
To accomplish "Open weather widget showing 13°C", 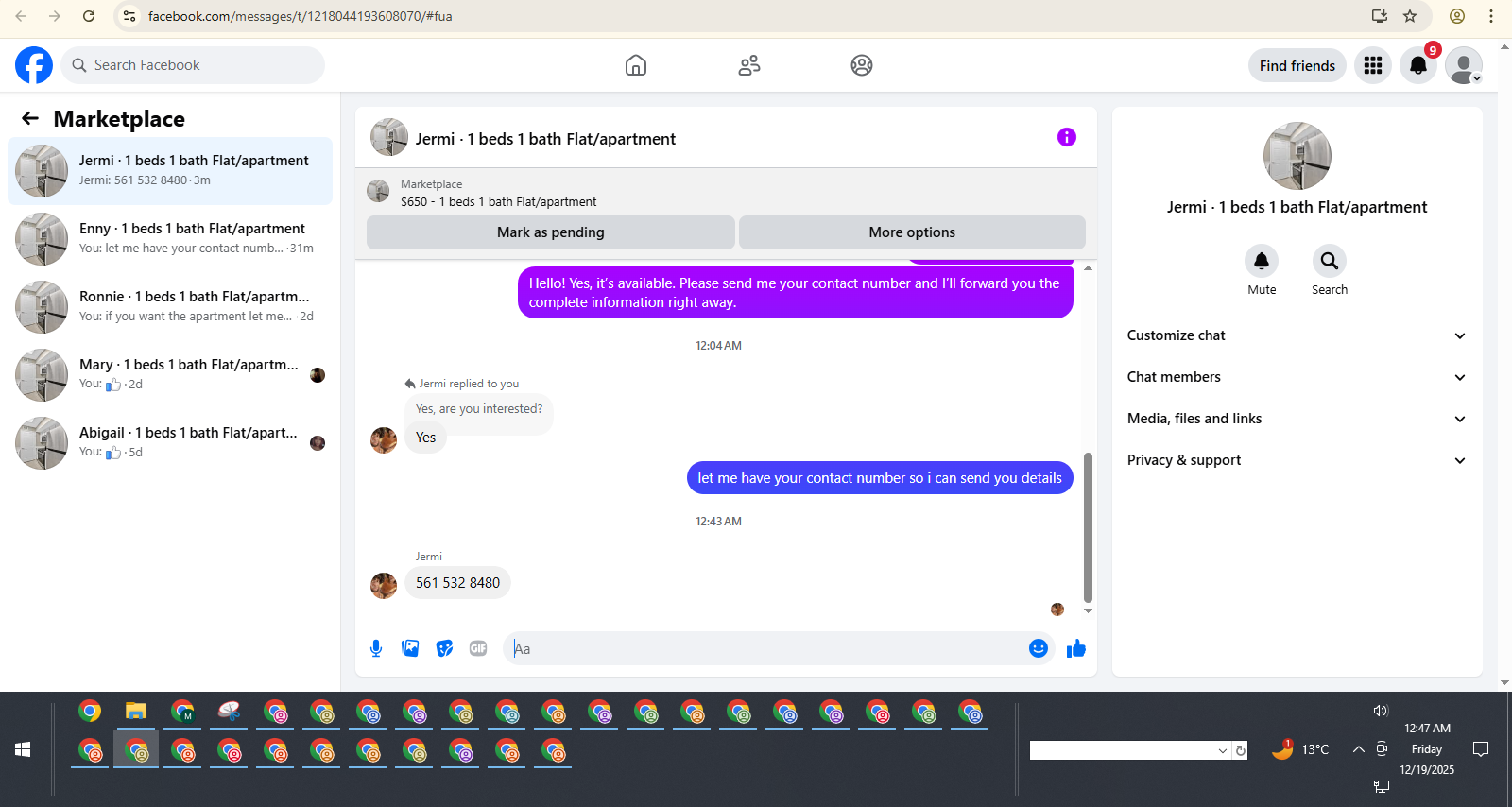I will click(x=1301, y=749).
